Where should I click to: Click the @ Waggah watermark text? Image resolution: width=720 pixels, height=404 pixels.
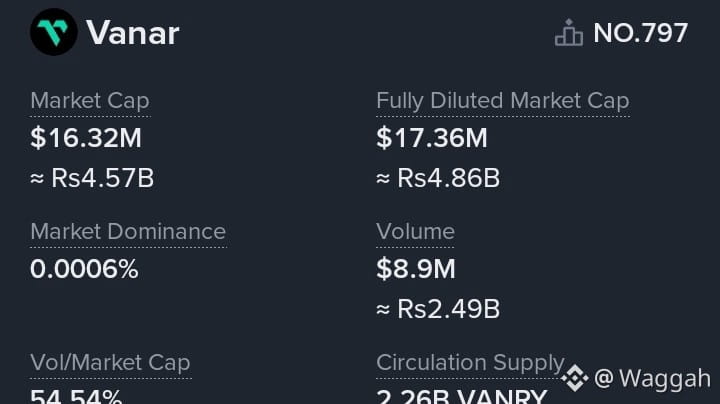(652, 378)
